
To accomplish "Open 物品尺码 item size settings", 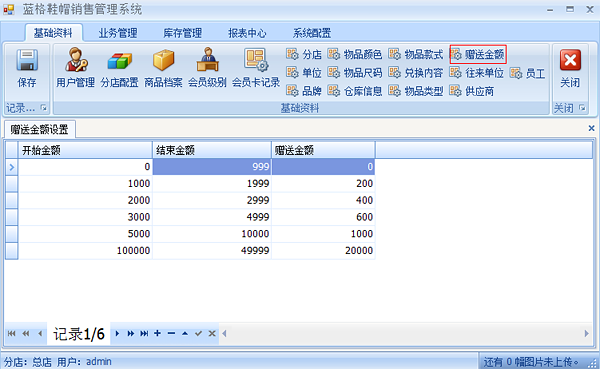I will coord(355,73).
